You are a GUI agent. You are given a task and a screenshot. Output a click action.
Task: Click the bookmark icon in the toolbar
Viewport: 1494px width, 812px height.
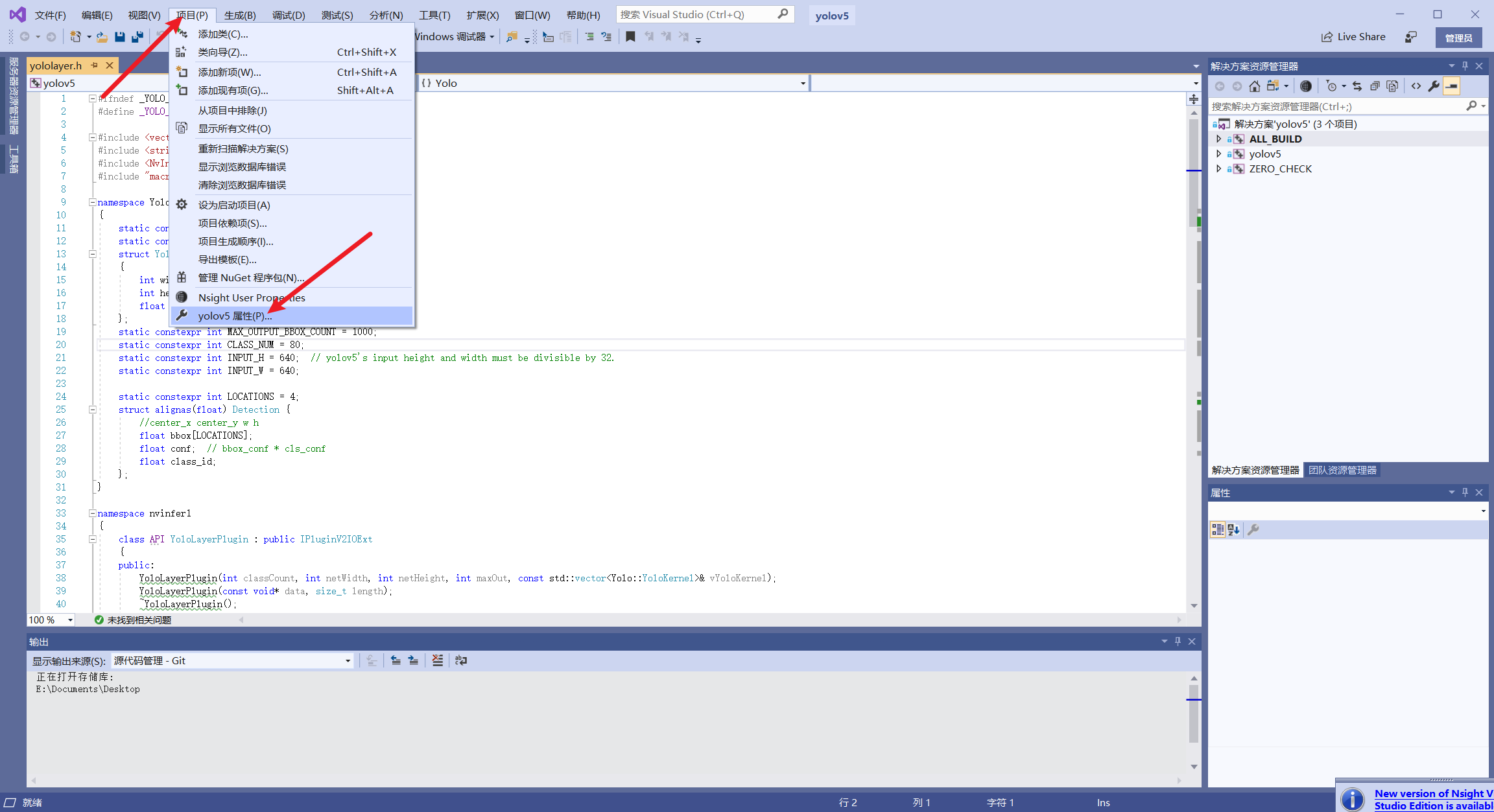click(x=630, y=37)
